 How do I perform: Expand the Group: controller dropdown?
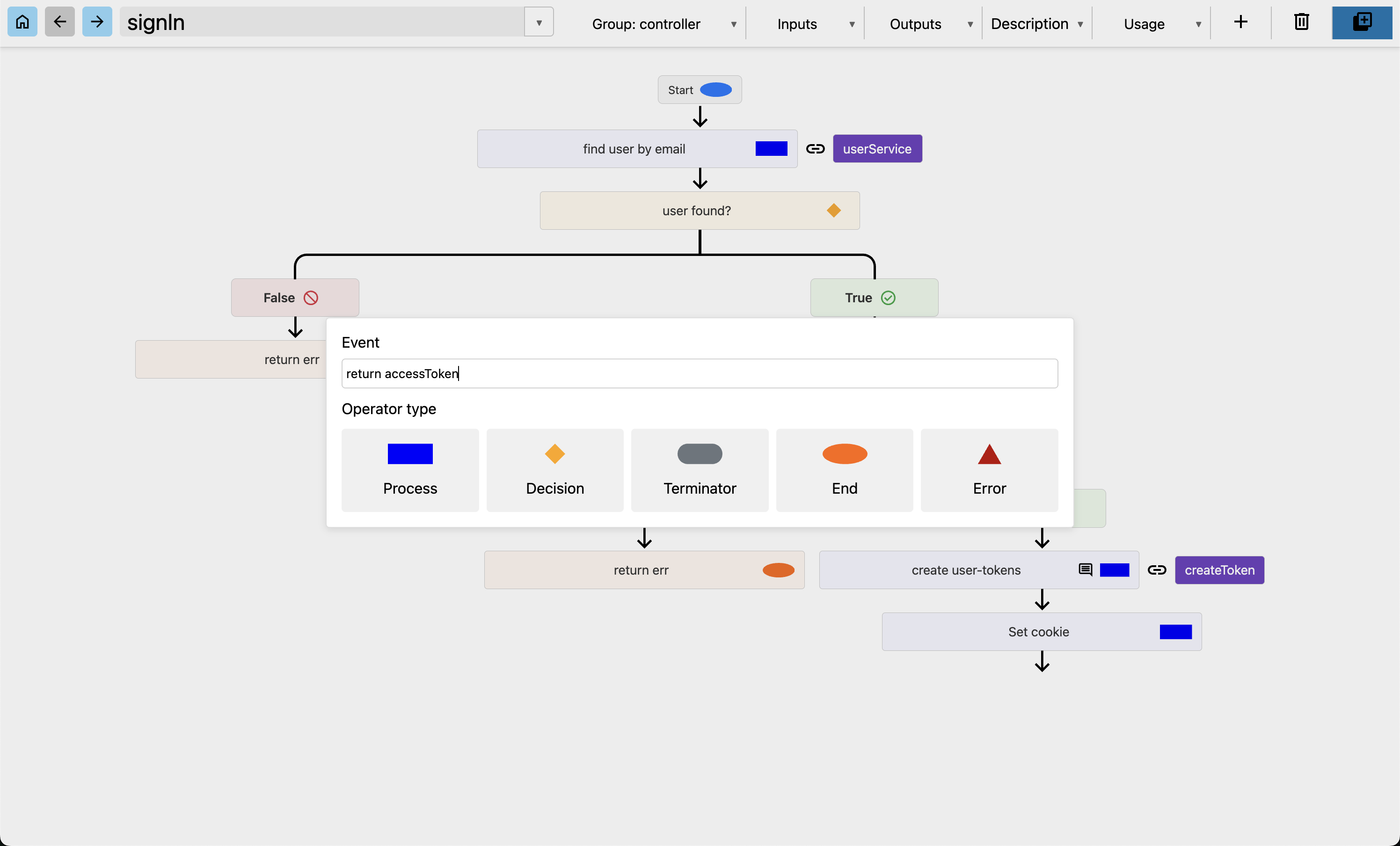coord(664,24)
